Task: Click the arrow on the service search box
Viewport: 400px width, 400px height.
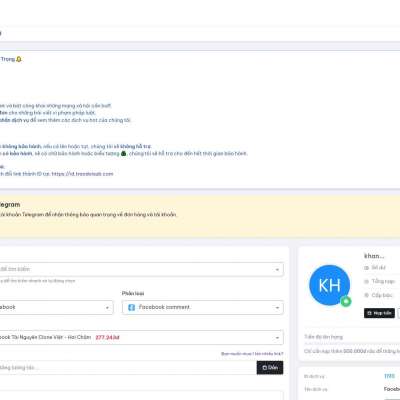Action: pos(277,269)
